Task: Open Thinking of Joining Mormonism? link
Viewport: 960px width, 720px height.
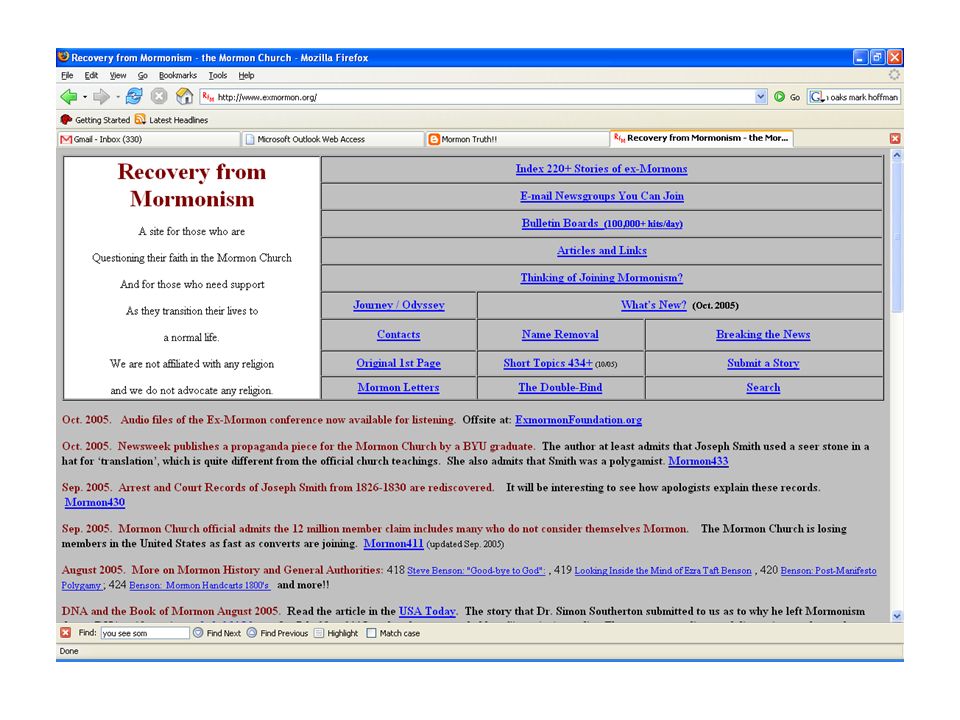Action: pos(601,277)
